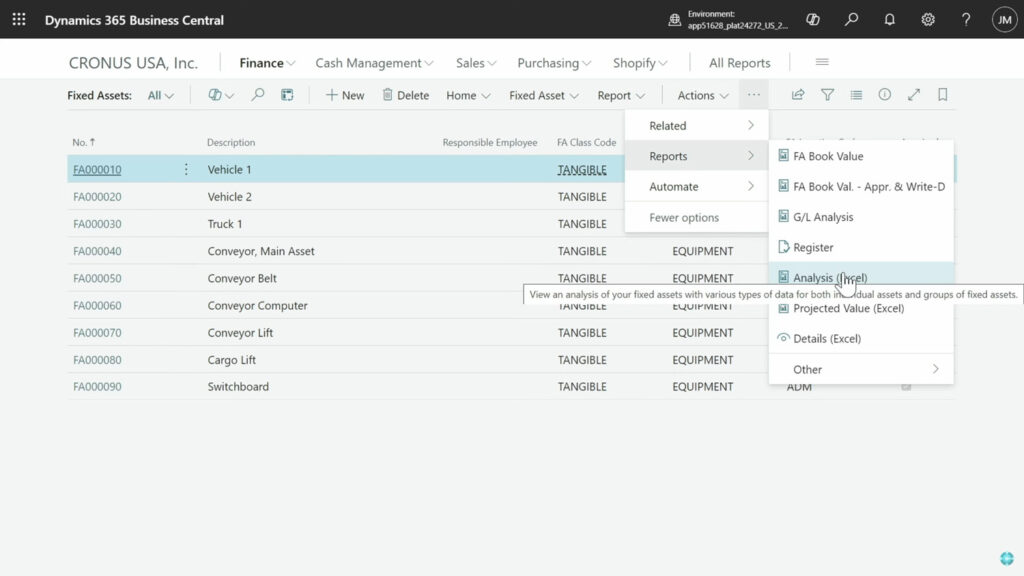Screen dimensions: 1024x576
Task: Open the Actions dropdown
Action: click(703, 95)
